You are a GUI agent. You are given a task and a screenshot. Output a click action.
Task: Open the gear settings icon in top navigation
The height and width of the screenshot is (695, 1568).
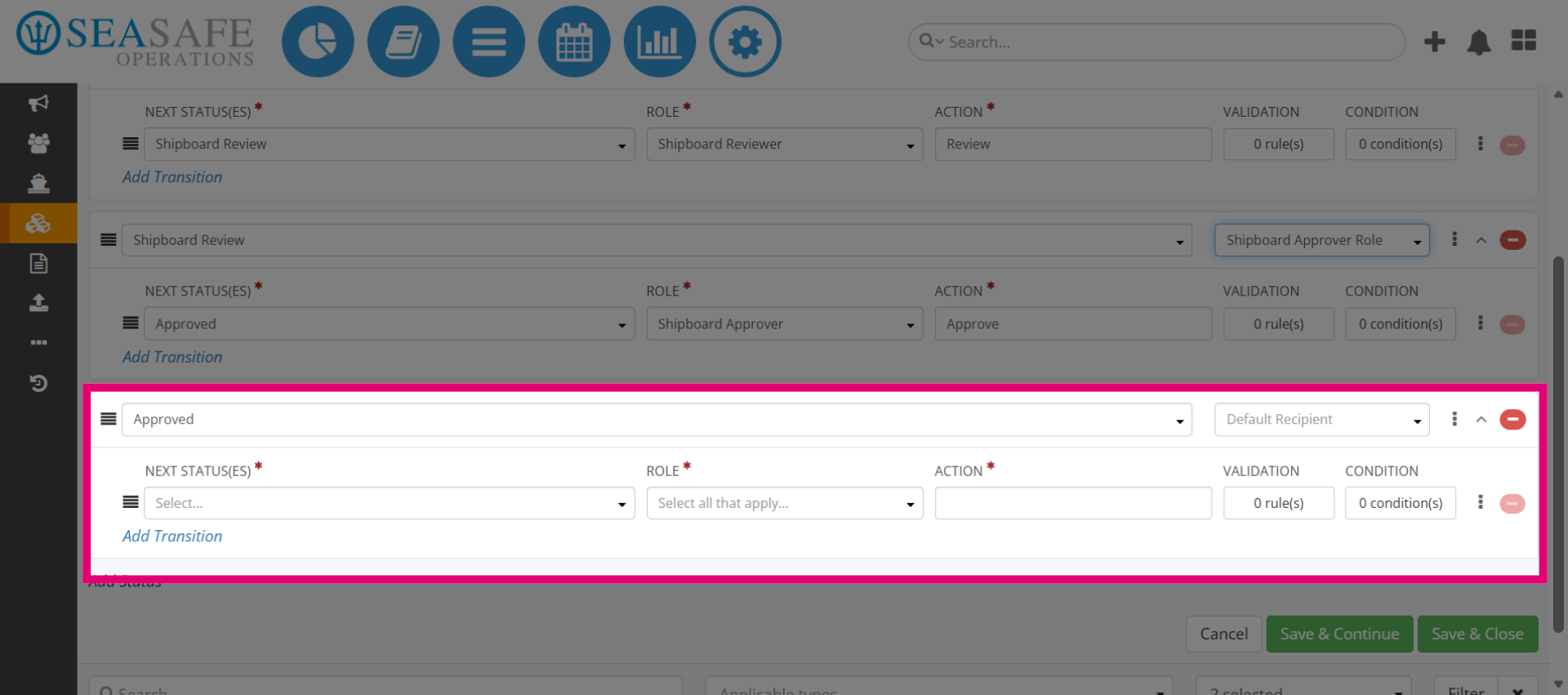pos(745,42)
